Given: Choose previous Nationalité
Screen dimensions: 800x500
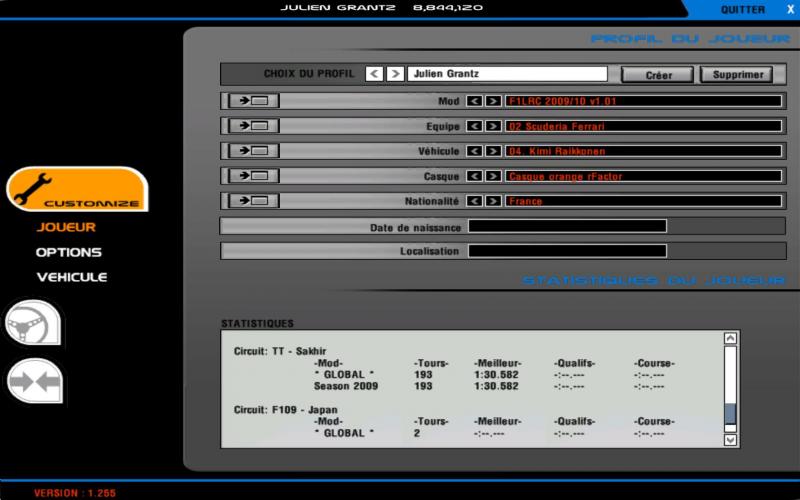Looking at the screenshot, I should click(474, 201).
